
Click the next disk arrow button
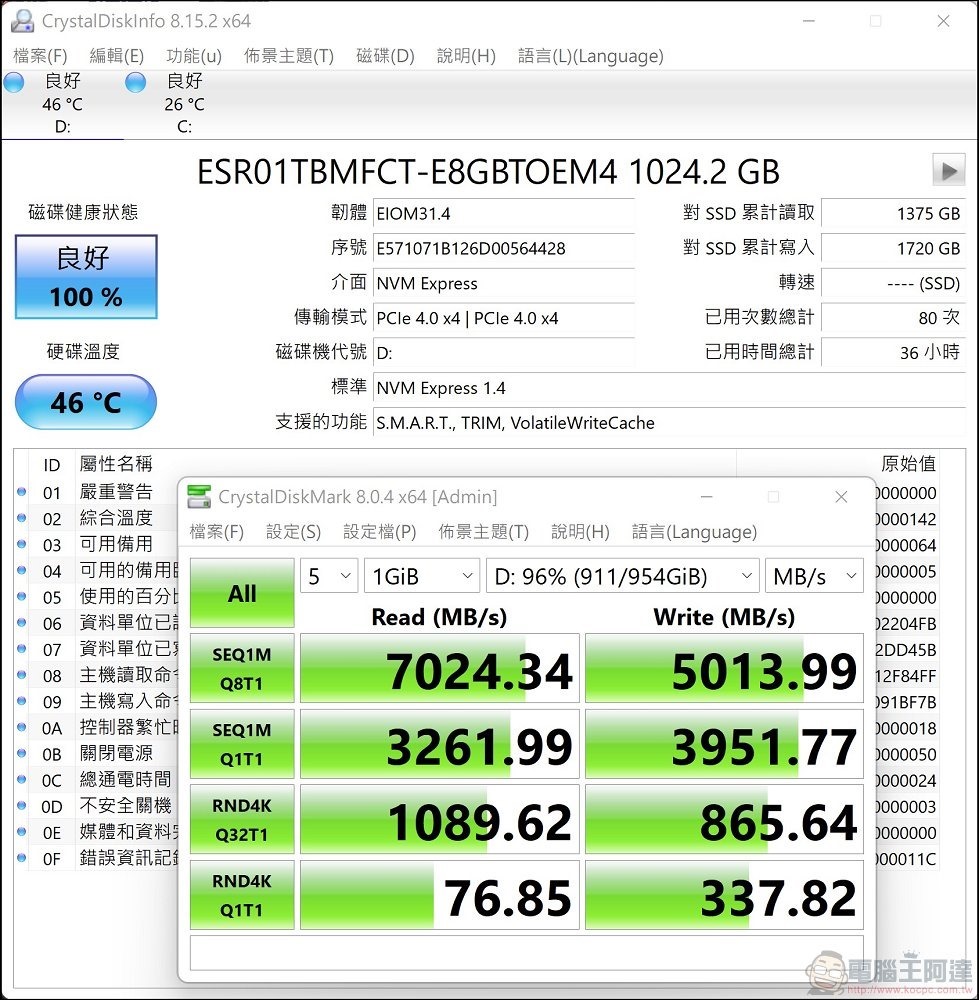(948, 170)
